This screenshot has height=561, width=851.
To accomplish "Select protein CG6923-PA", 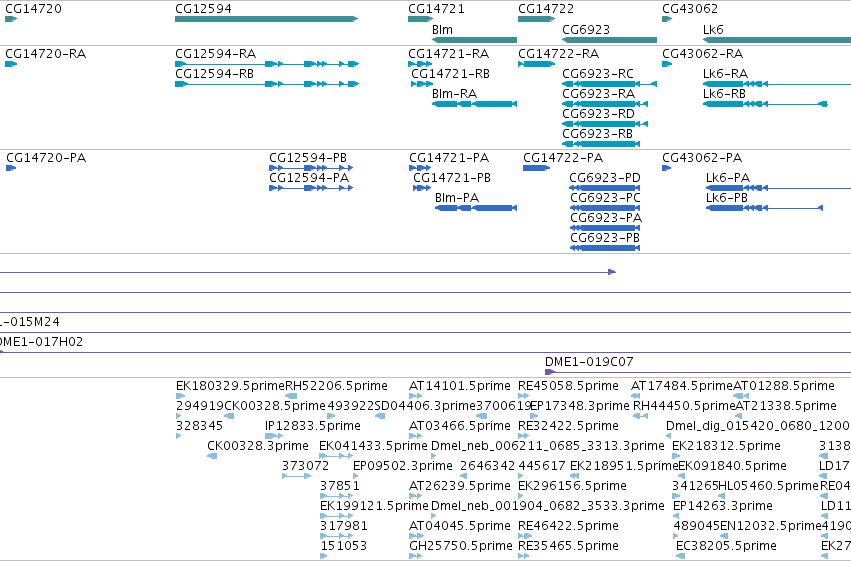I will (605, 228).
